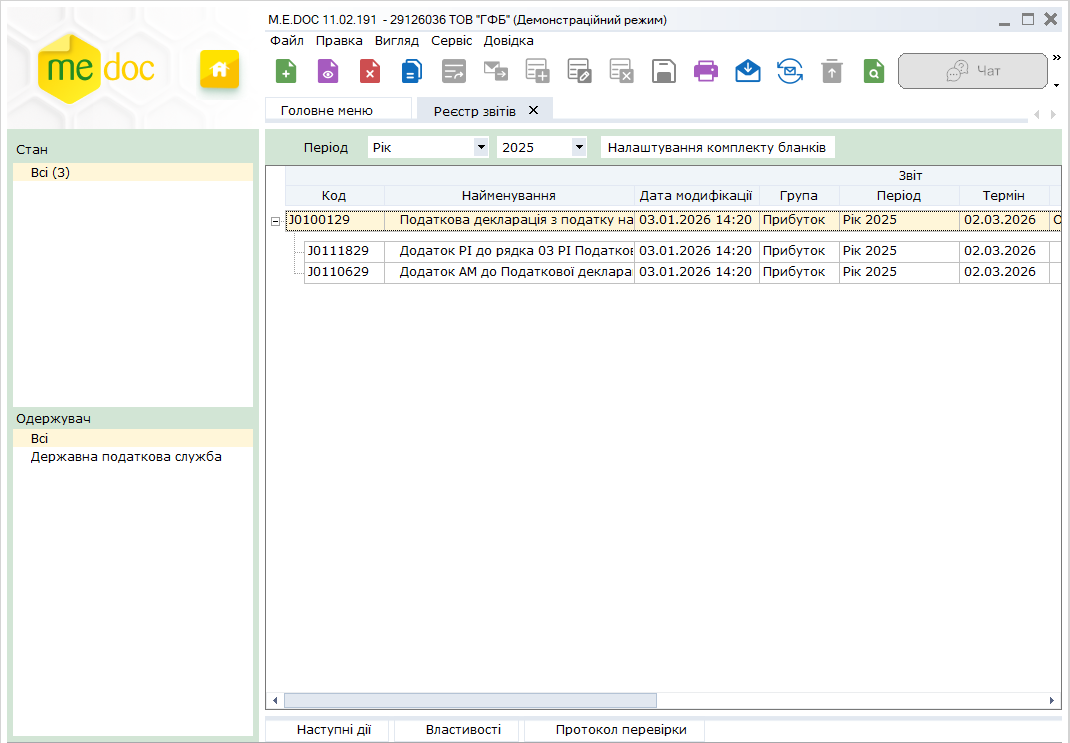Click the purple view report icon
Screen dimensions: 1070x743
tap(328, 71)
